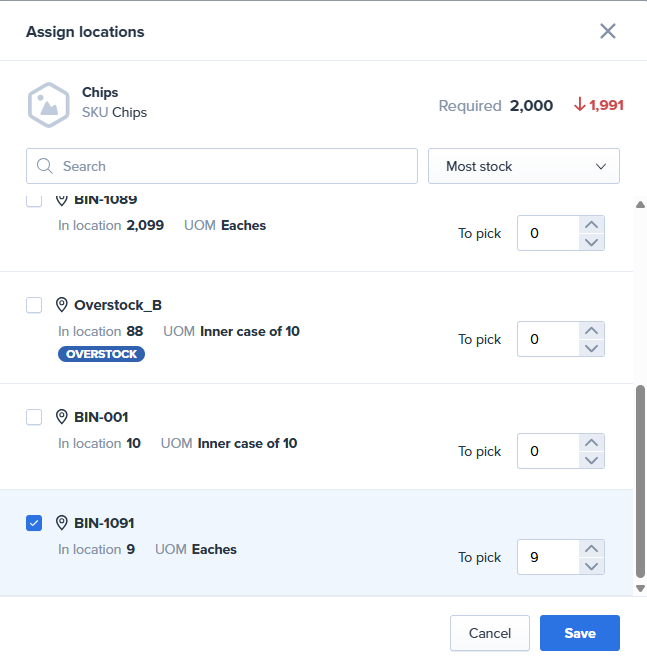Increase the Overstock_B to-pick quantity

click(591, 331)
